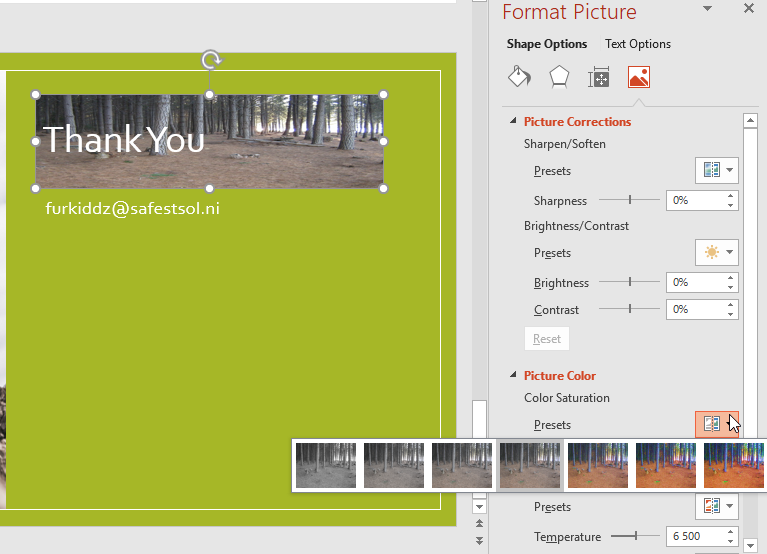Decrease Sharpness with the down stepper

[x=730, y=205]
